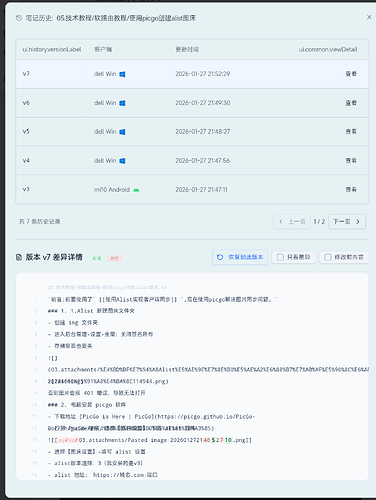Click diff line with Pasted image filename

[150, 440]
